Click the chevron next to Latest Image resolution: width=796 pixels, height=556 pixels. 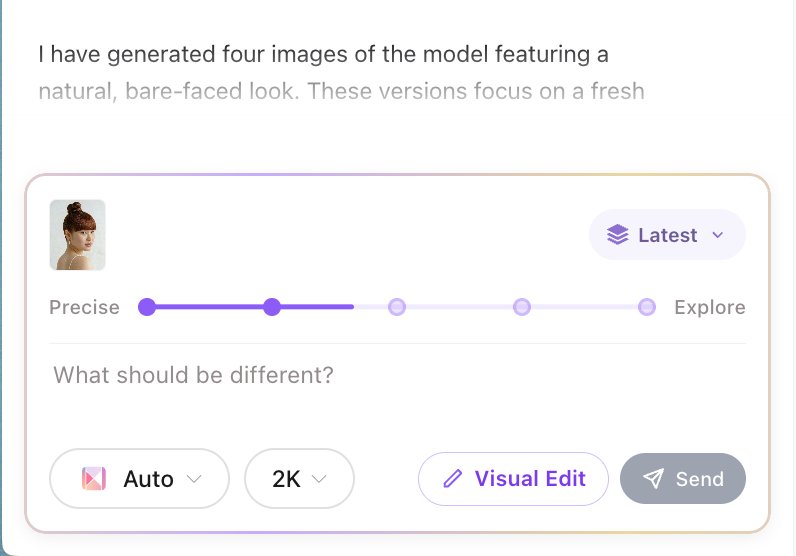717,235
